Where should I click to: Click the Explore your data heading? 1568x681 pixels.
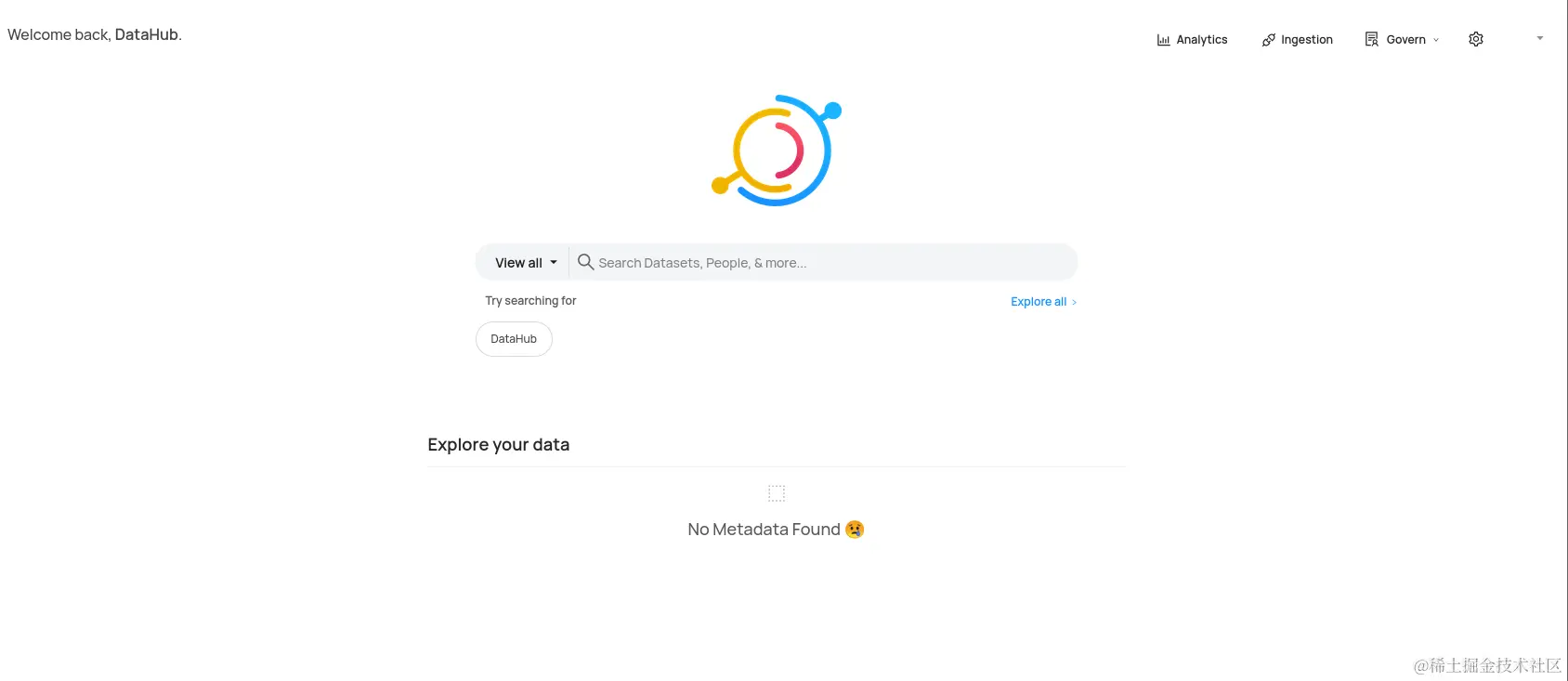(x=498, y=445)
